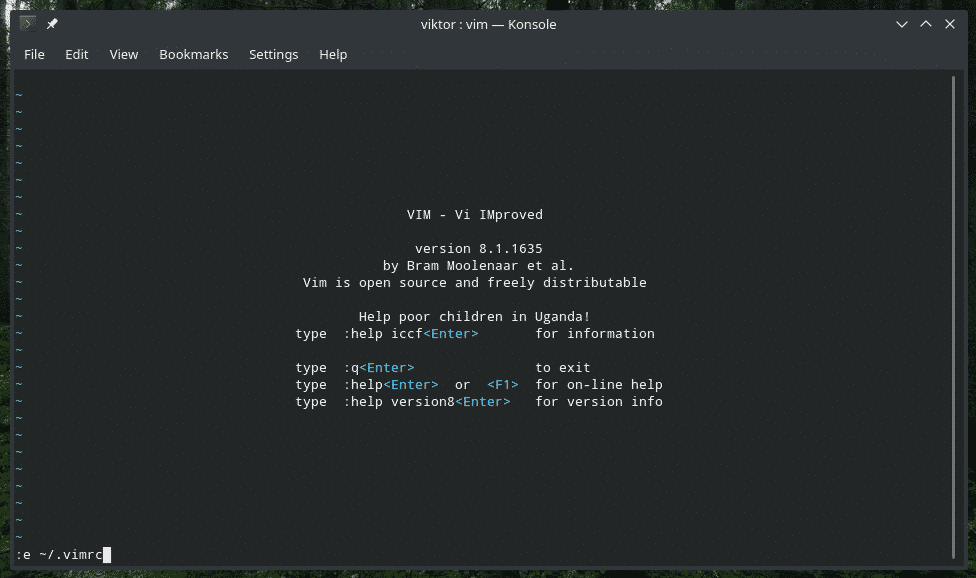Click the ':e ~/.vimrc' command line text
976x578 pixels.
(x=58, y=554)
